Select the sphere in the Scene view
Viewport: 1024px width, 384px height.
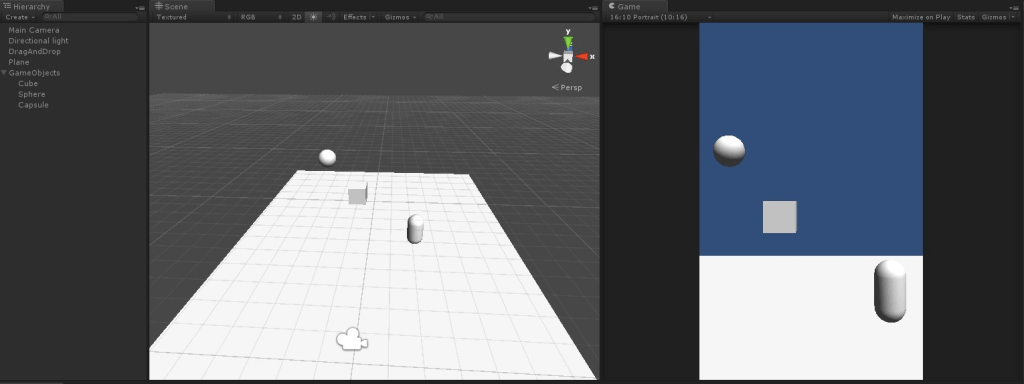(327, 157)
